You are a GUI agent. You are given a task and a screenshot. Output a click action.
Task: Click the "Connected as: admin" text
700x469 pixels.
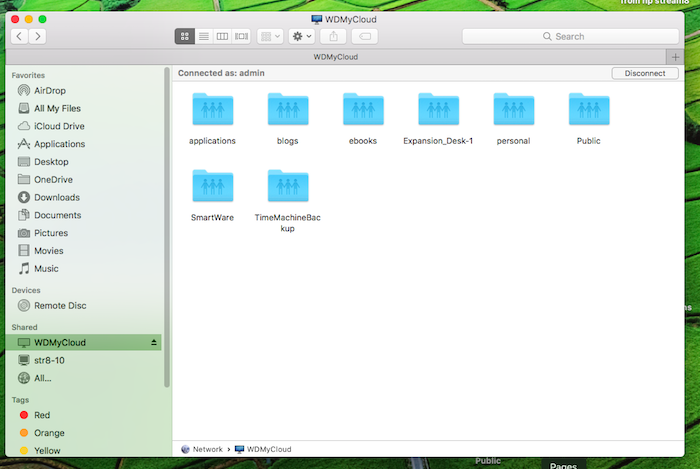221,73
